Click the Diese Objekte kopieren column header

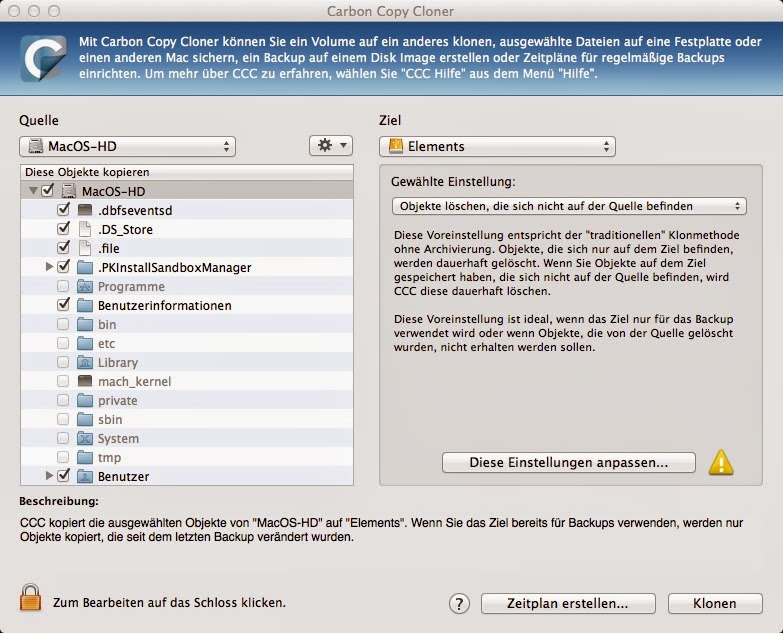click(x=187, y=172)
